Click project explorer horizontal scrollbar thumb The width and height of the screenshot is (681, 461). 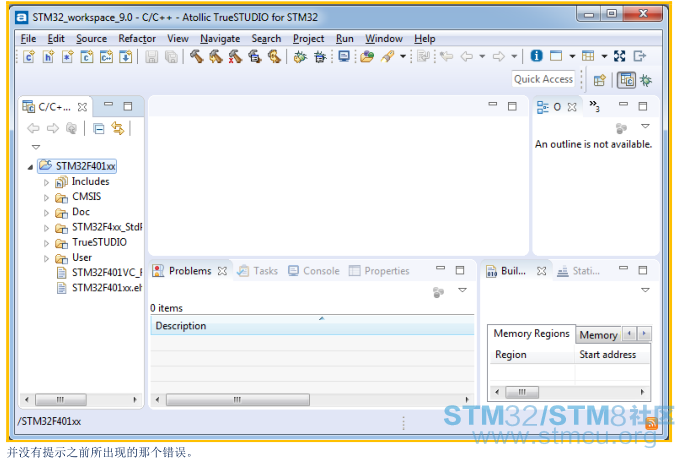pyautogui.click(x=60, y=400)
